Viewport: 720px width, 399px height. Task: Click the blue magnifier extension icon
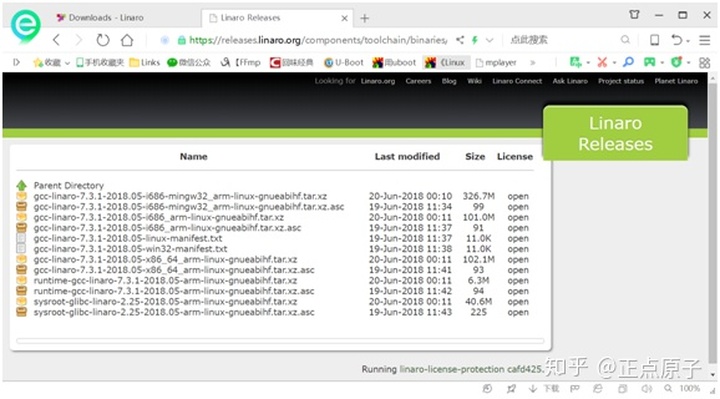(x=628, y=62)
